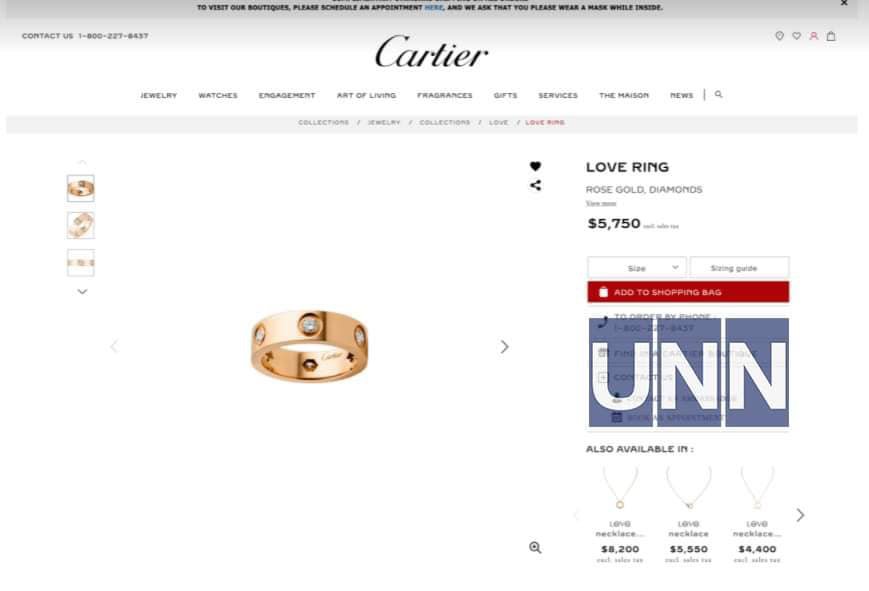
Task: Open the $8,200 Love necklace item
Action: 620,514
